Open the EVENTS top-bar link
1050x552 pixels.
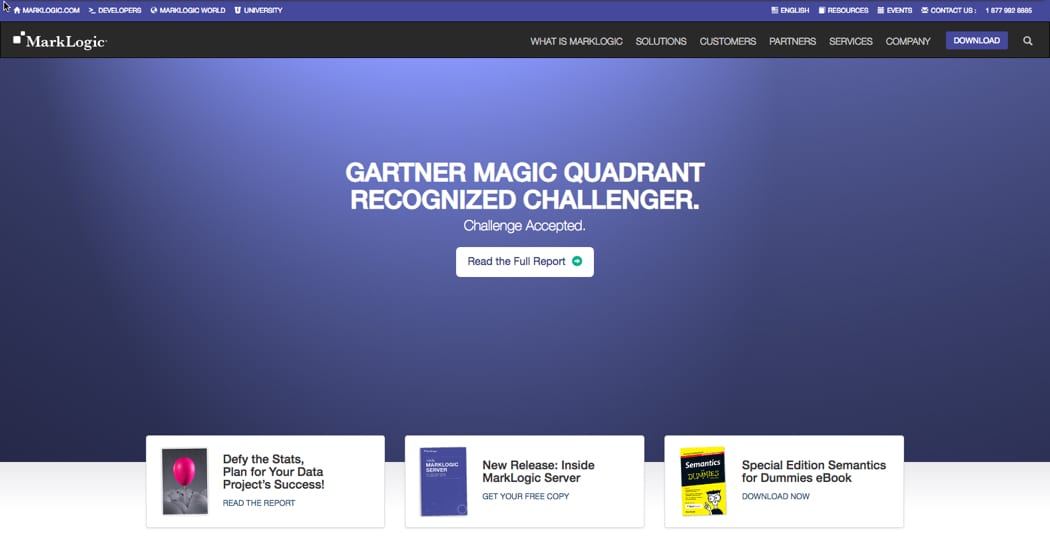(x=899, y=10)
